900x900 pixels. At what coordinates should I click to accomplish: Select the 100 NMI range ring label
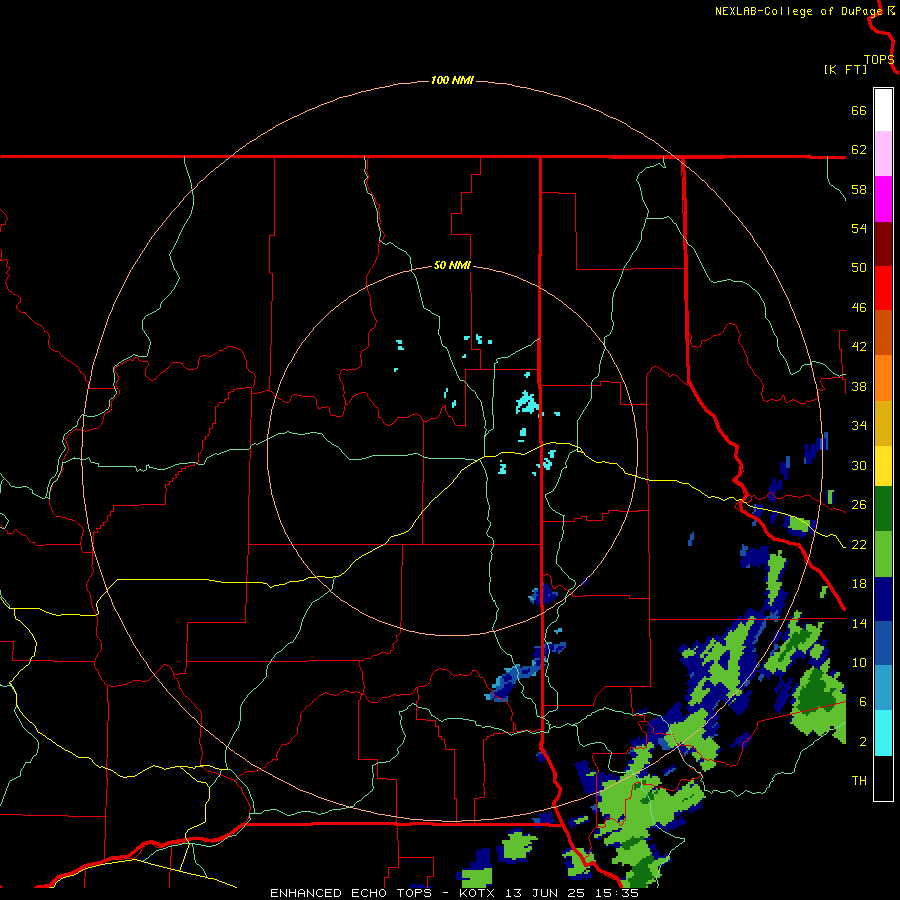452,80
